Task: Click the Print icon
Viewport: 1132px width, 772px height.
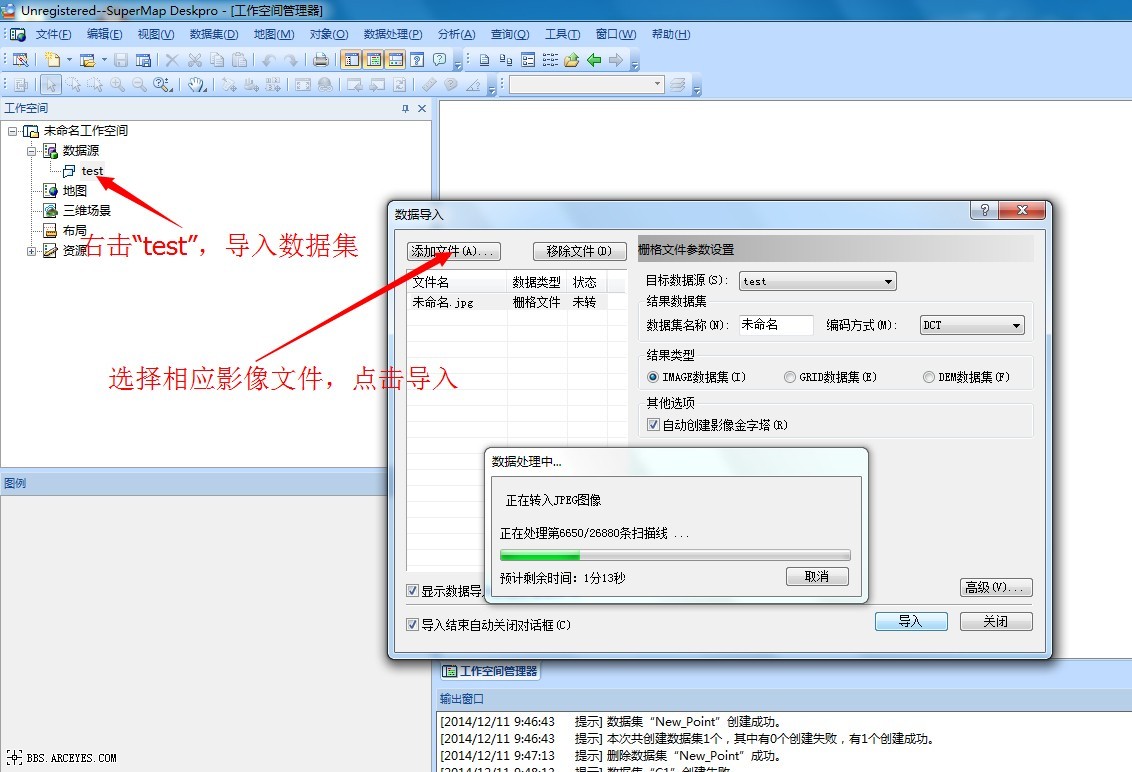Action: tap(321, 60)
